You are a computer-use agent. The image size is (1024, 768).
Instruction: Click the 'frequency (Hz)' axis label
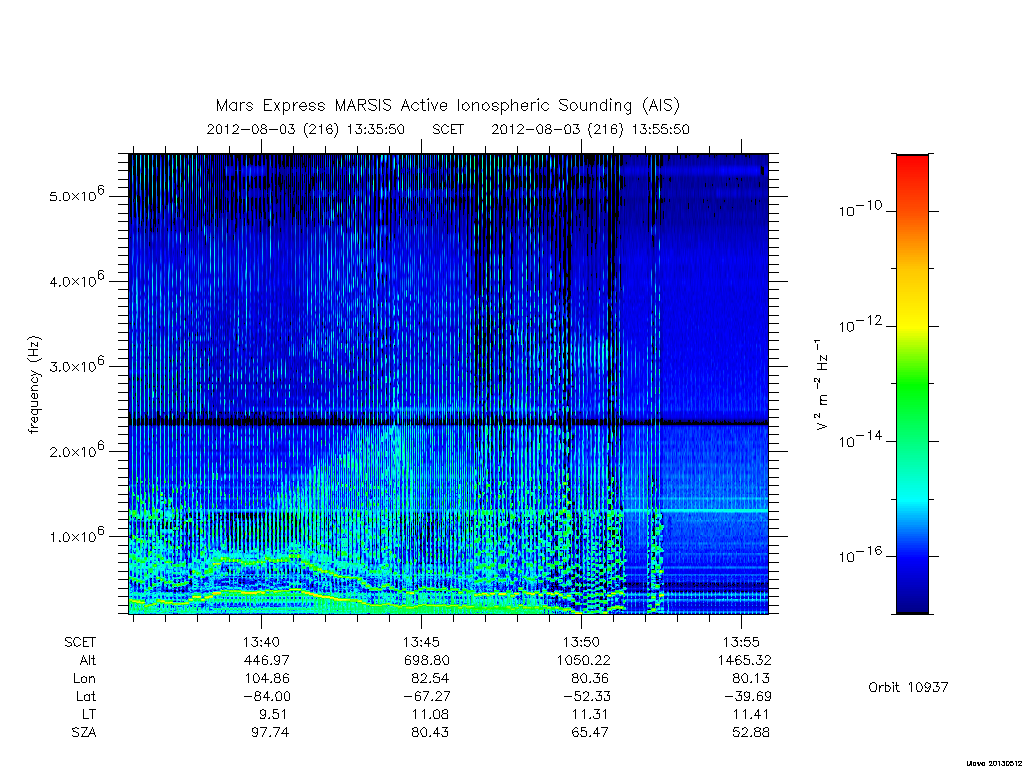pyautogui.click(x=35, y=385)
